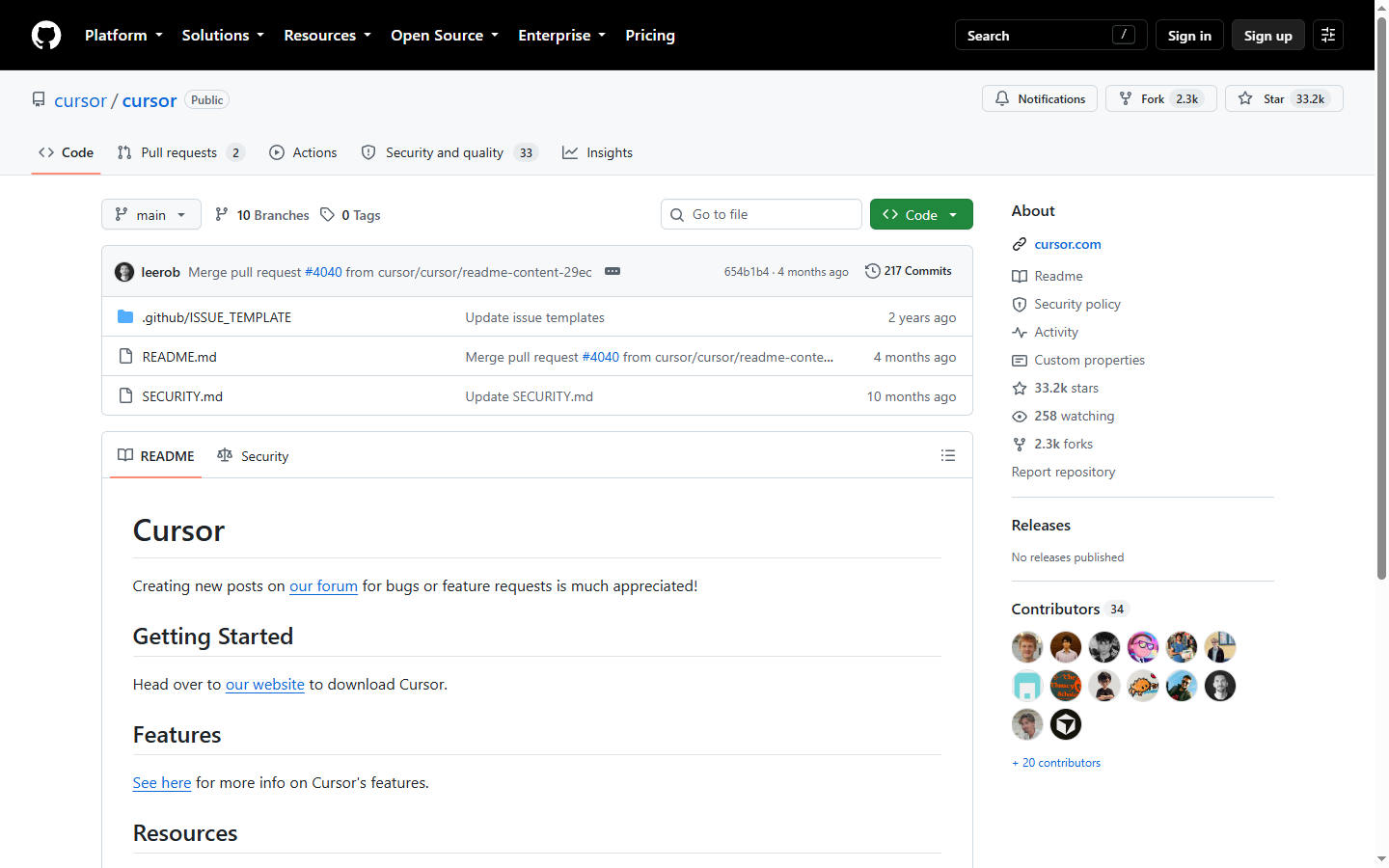Image resolution: width=1389 pixels, height=868 pixels.
Task: Open pull request #4040 in commit header
Action: (x=323, y=272)
